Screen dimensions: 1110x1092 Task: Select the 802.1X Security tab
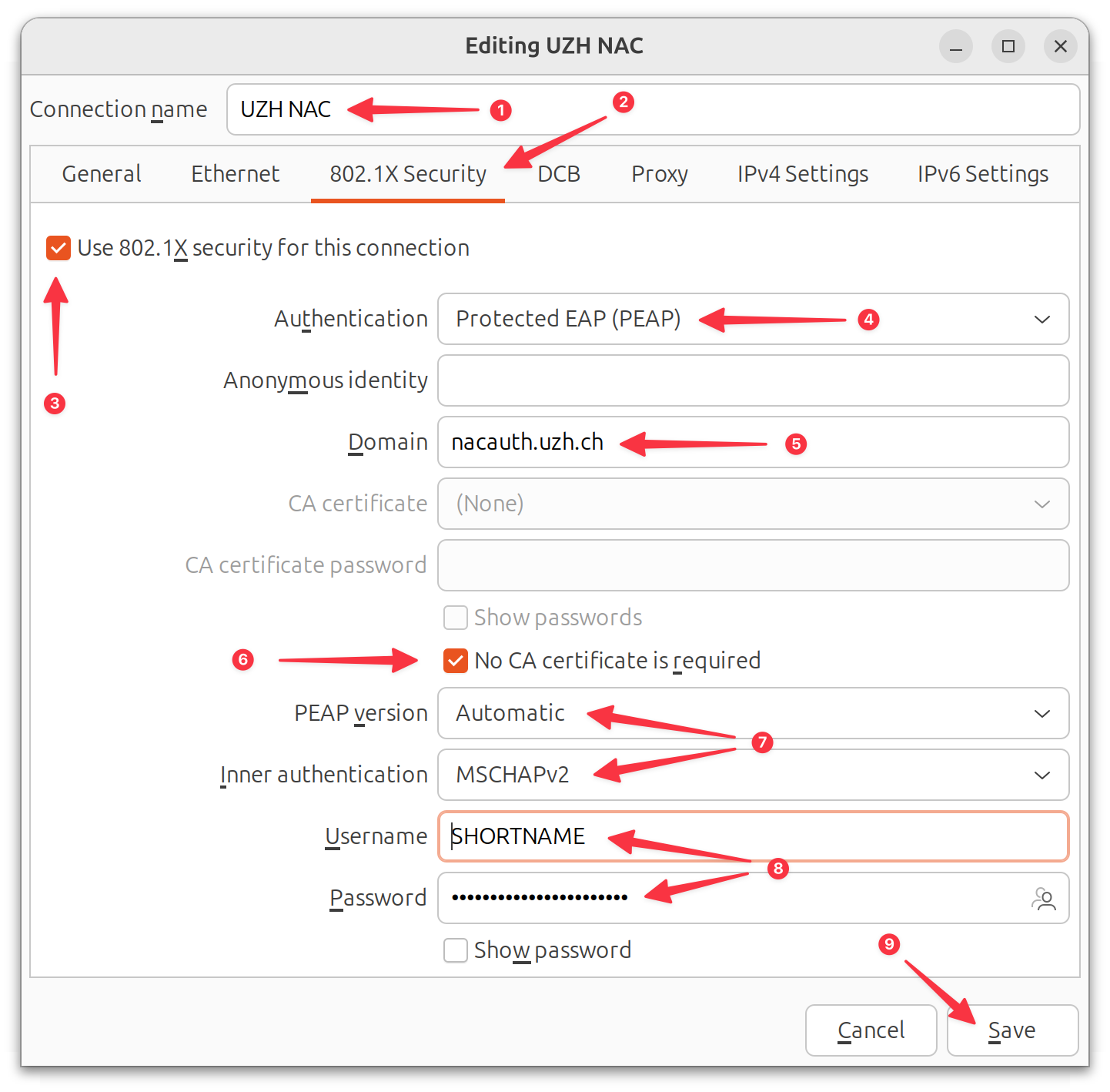408,174
